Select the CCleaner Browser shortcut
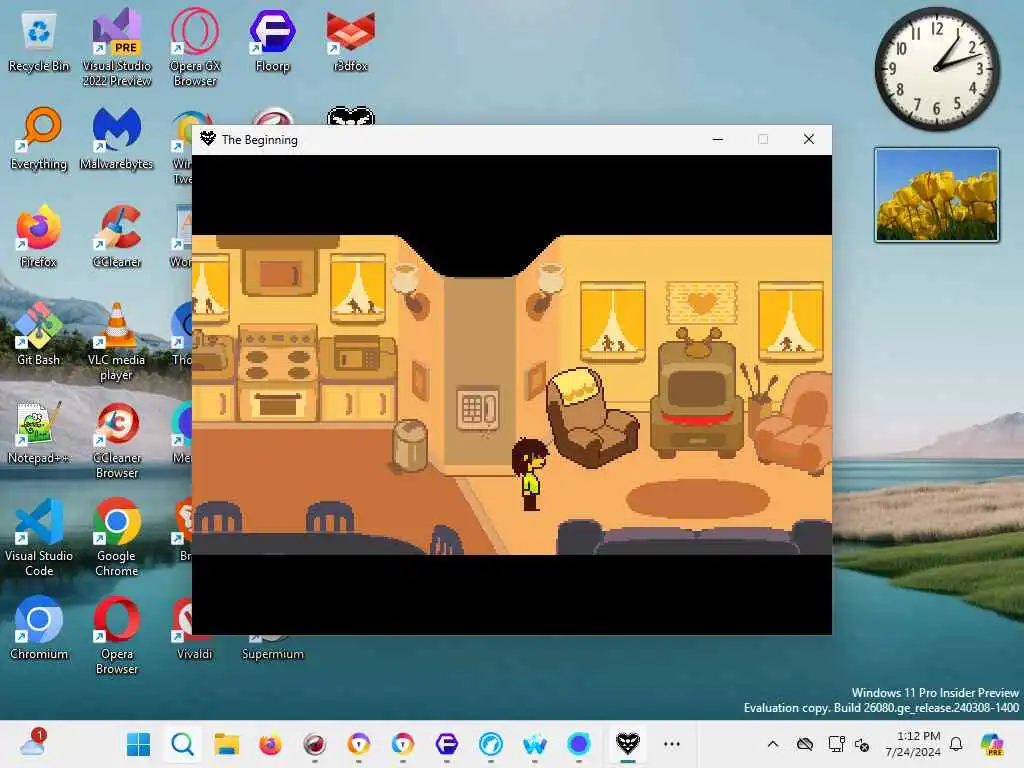This screenshot has height=768, width=1024. pos(116,440)
